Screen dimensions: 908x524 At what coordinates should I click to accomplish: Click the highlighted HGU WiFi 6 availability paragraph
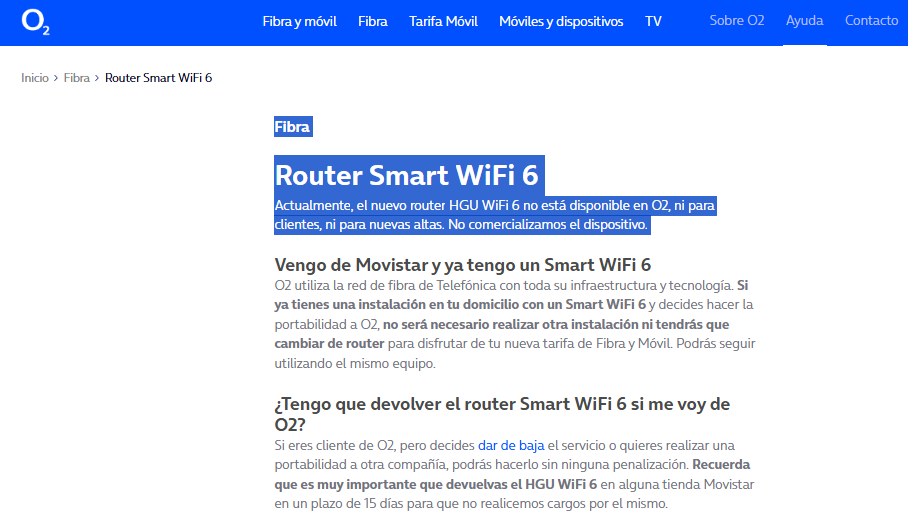click(495, 215)
